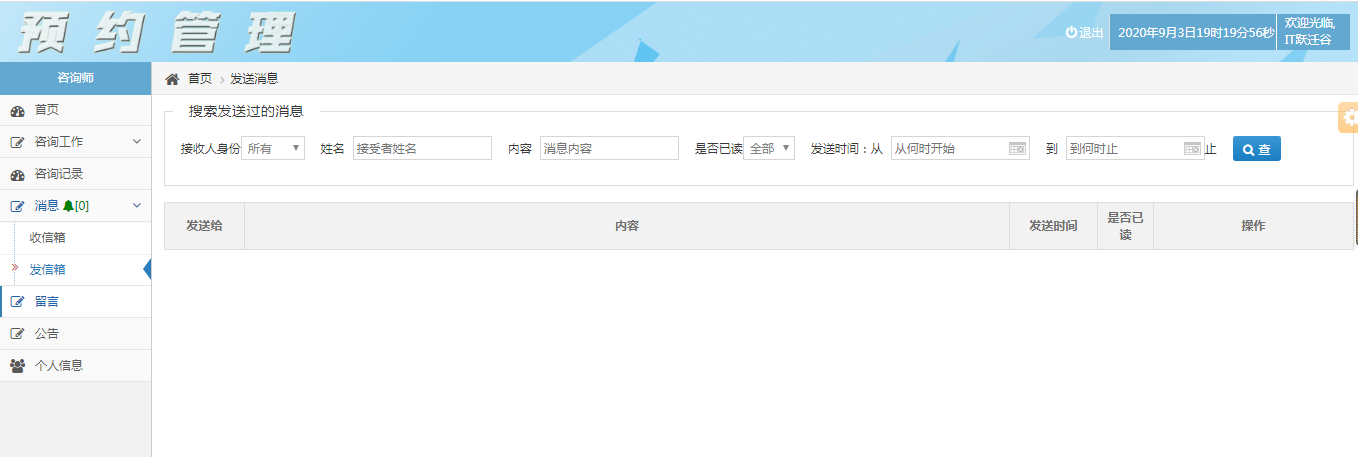This screenshot has height=457, width=1358.
Task: Click the edit icon beside 咨询工作
Action: click(17, 142)
